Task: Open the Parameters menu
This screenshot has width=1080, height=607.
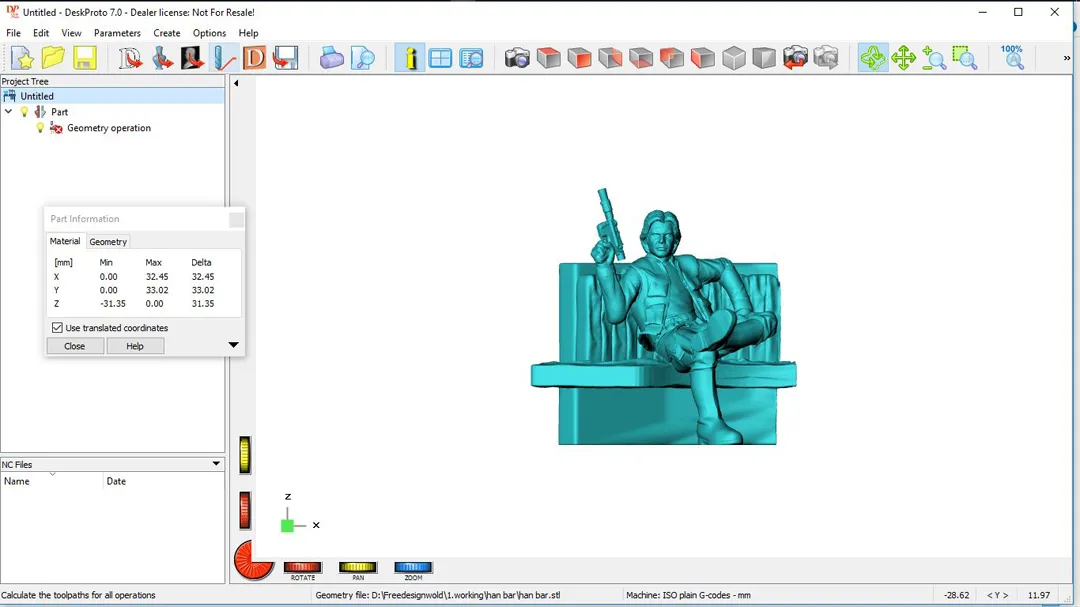Action: 117,33
